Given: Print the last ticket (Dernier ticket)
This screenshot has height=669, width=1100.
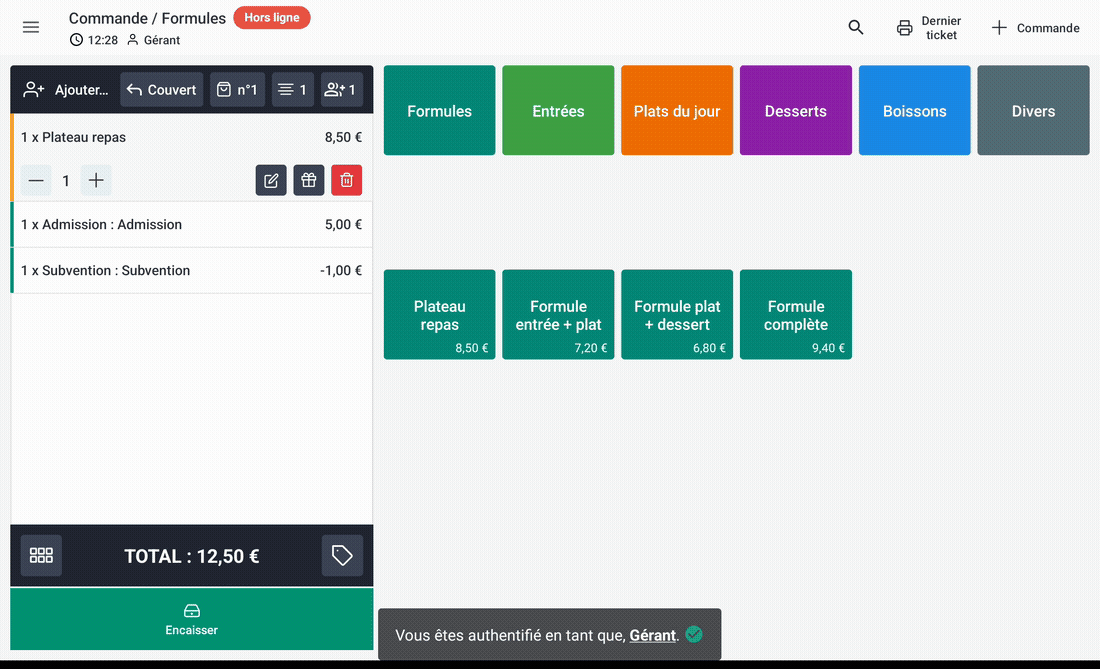Looking at the screenshot, I should (x=929, y=28).
